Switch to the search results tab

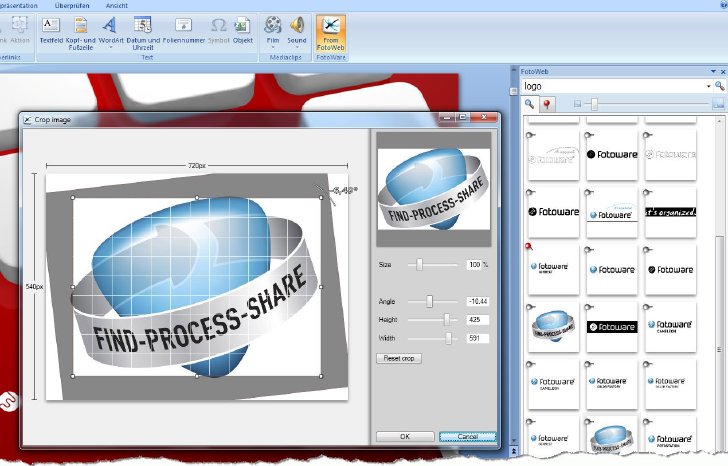(x=529, y=104)
